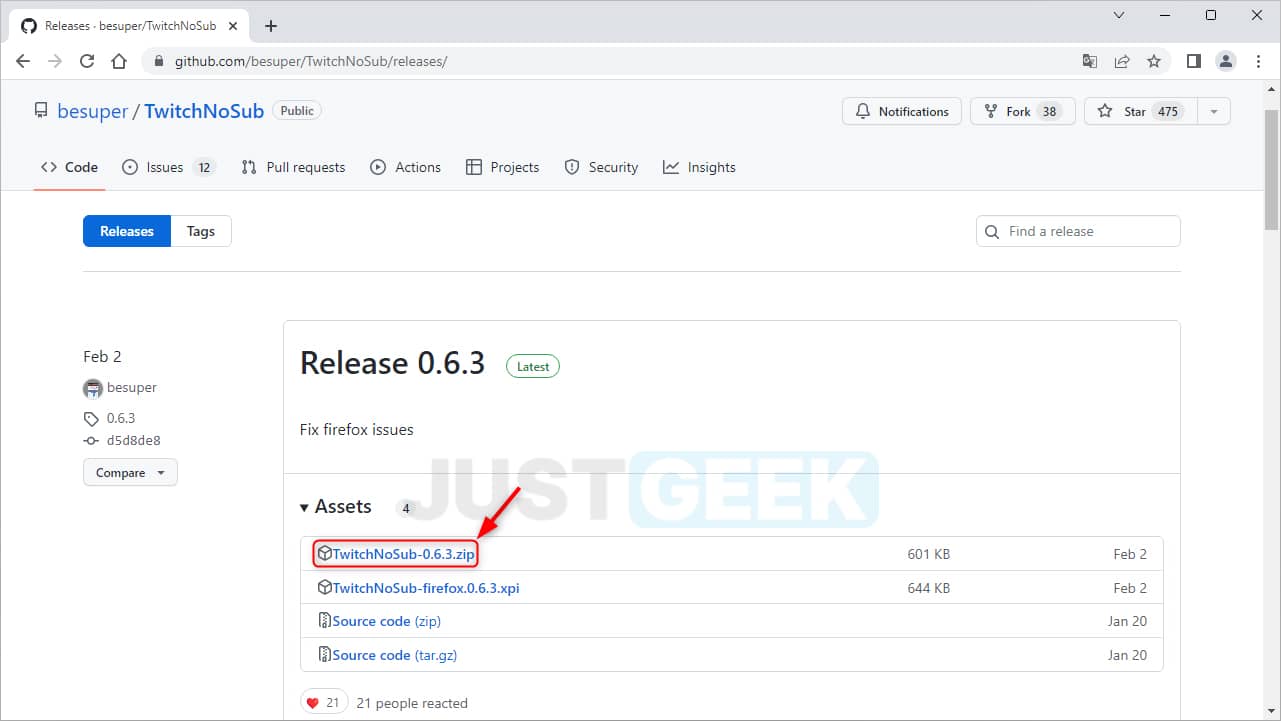Click the Public visibility label
Image resolution: width=1281 pixels, height=721 pixels.
297,111
